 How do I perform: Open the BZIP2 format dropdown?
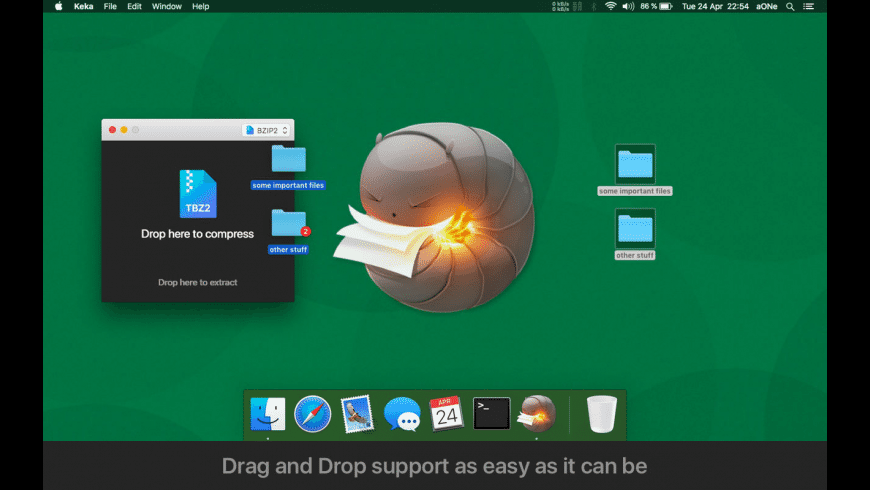click(266, 130)
